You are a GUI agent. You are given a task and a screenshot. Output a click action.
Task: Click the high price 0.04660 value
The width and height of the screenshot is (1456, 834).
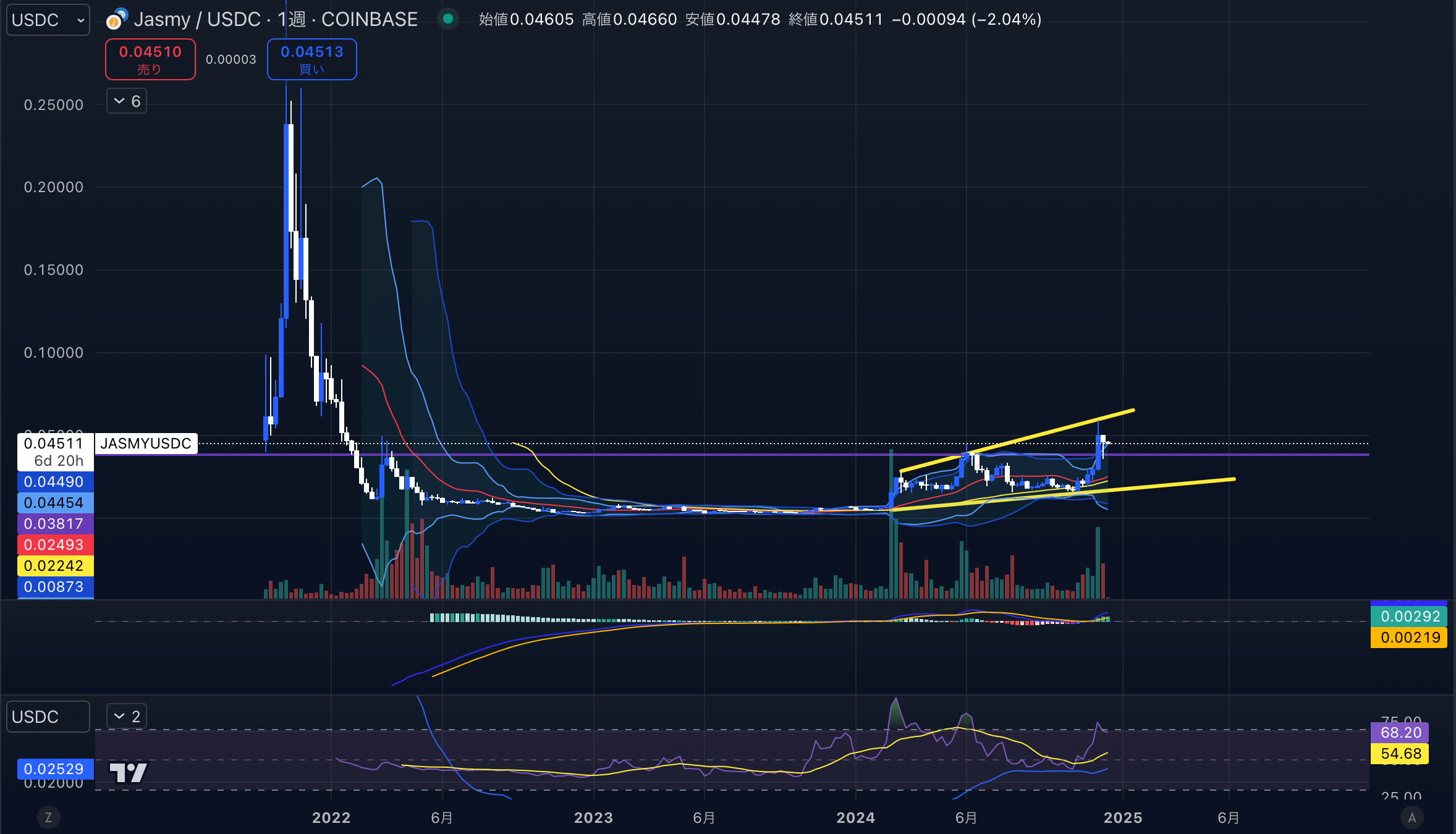point(645,19)
